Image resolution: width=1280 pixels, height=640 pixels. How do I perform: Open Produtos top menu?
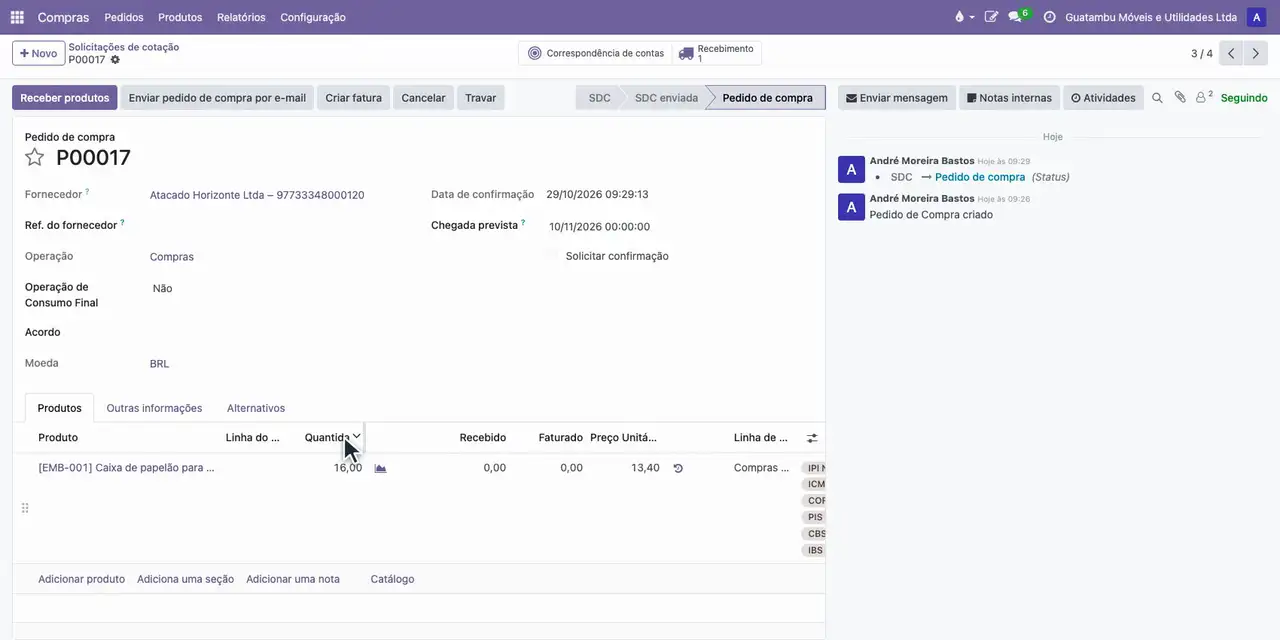click(x=180, y=17)
